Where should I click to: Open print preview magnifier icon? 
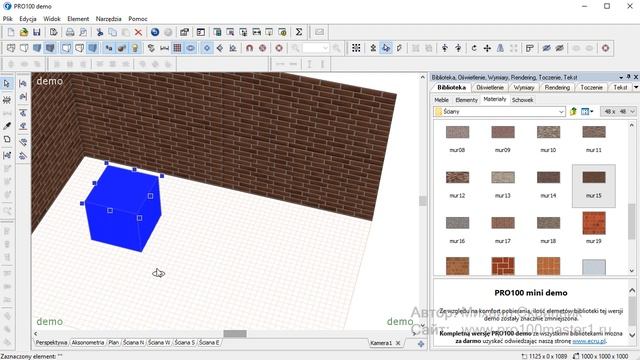83,32
